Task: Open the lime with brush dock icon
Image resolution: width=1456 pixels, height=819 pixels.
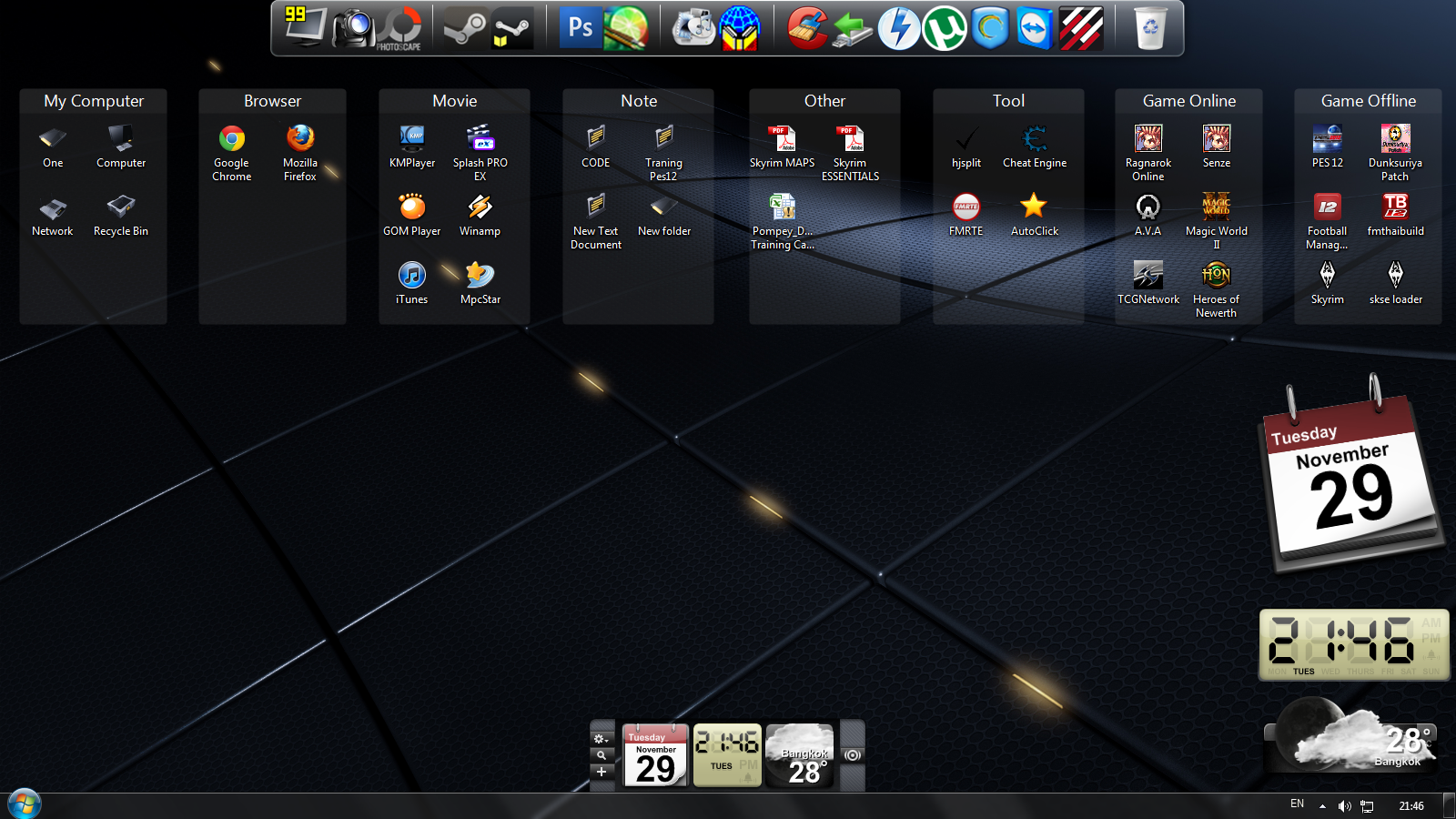Action: point(626,28)
